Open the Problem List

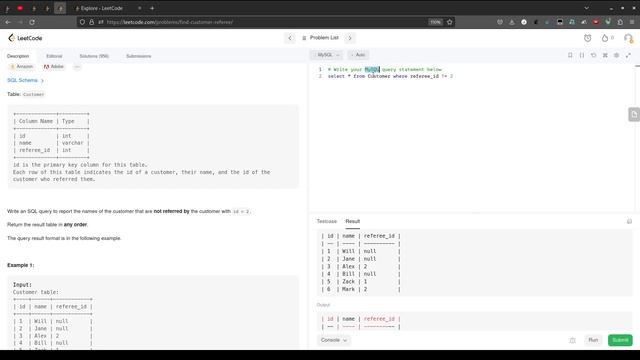[320, 38]
